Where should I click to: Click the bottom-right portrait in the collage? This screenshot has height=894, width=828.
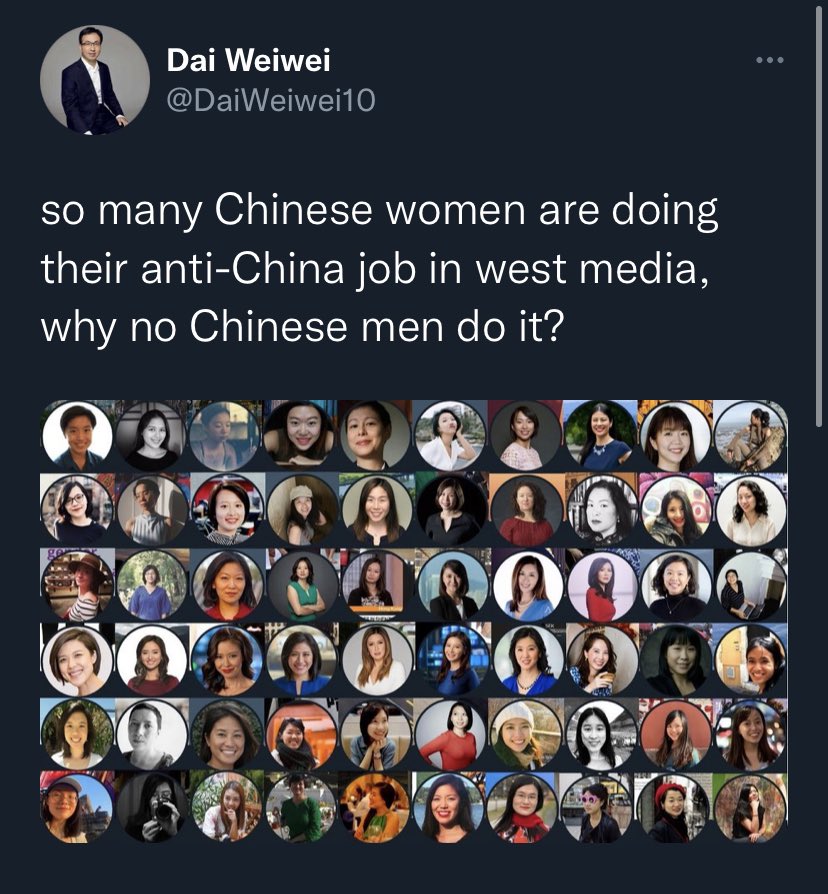point(750,808)
